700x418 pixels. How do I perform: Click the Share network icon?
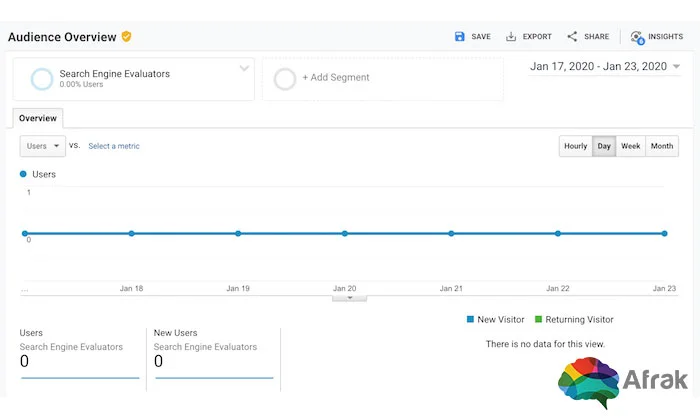(x=572, y=37)
